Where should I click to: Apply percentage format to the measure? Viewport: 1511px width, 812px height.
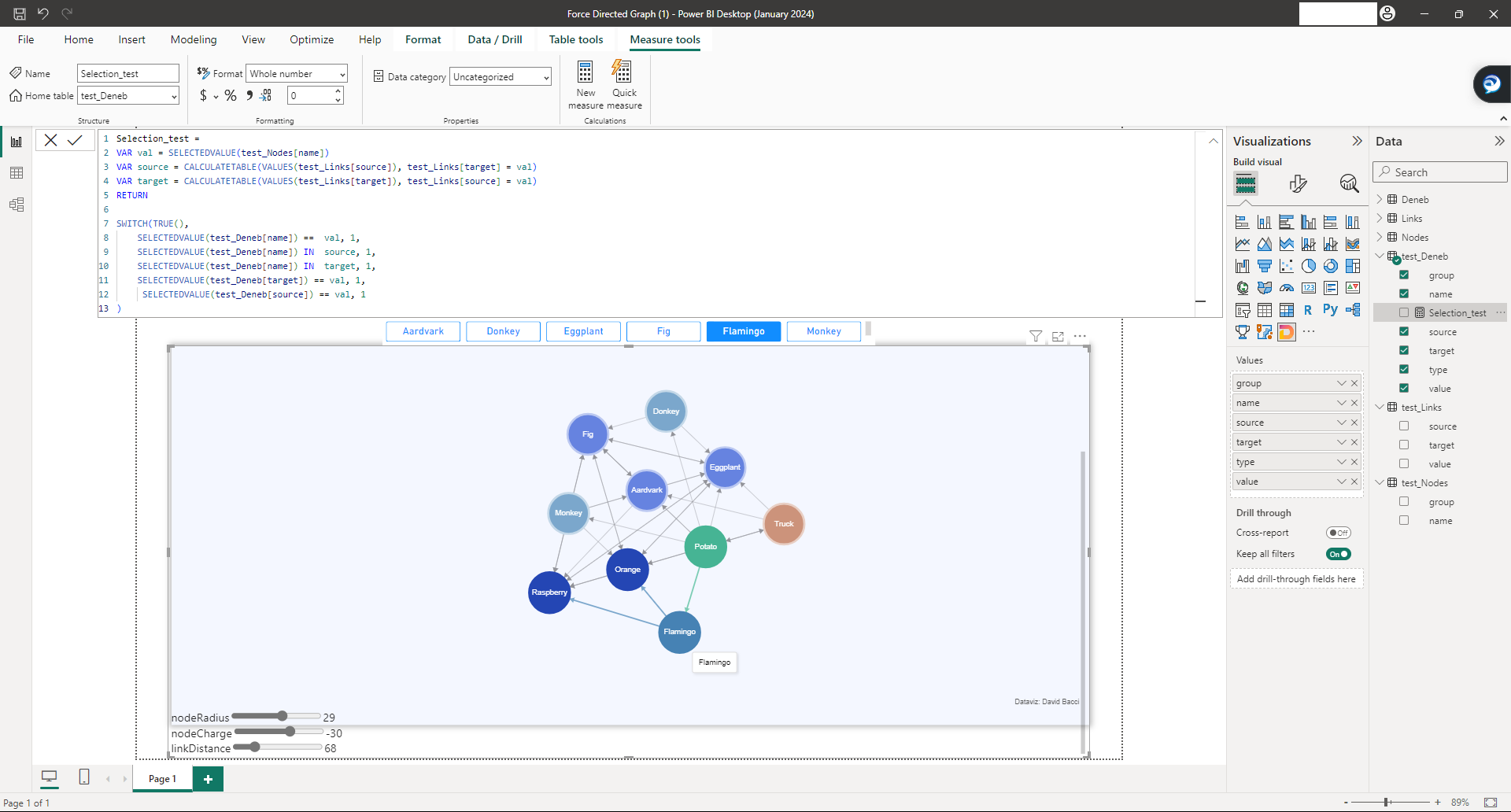pyautogui.click(x=231, y=95)
